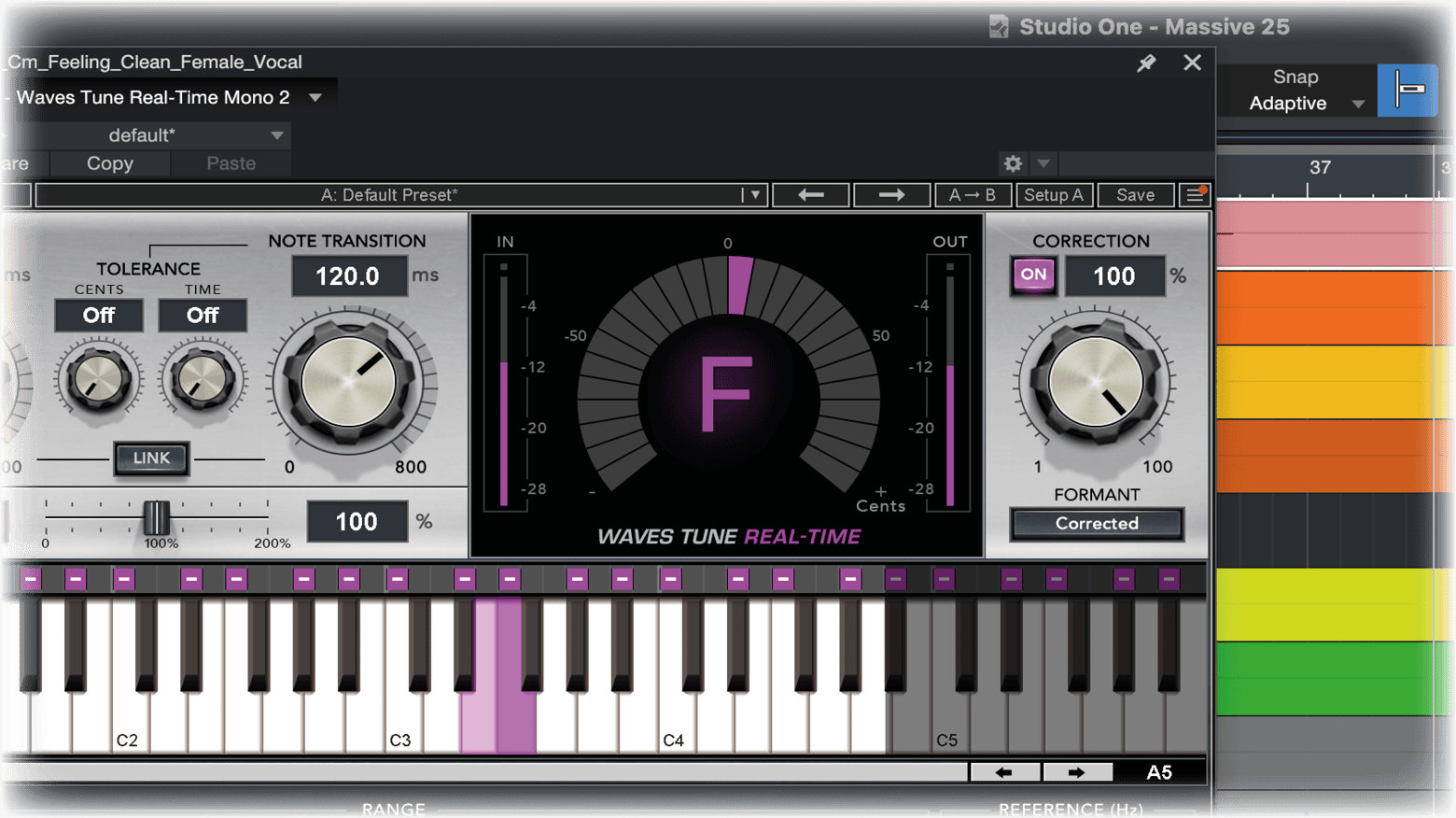Image resolution: width=1456 pixels, height=818 pixels.
Task: Toggle the note marker above the C2 key
Action: 124,579
